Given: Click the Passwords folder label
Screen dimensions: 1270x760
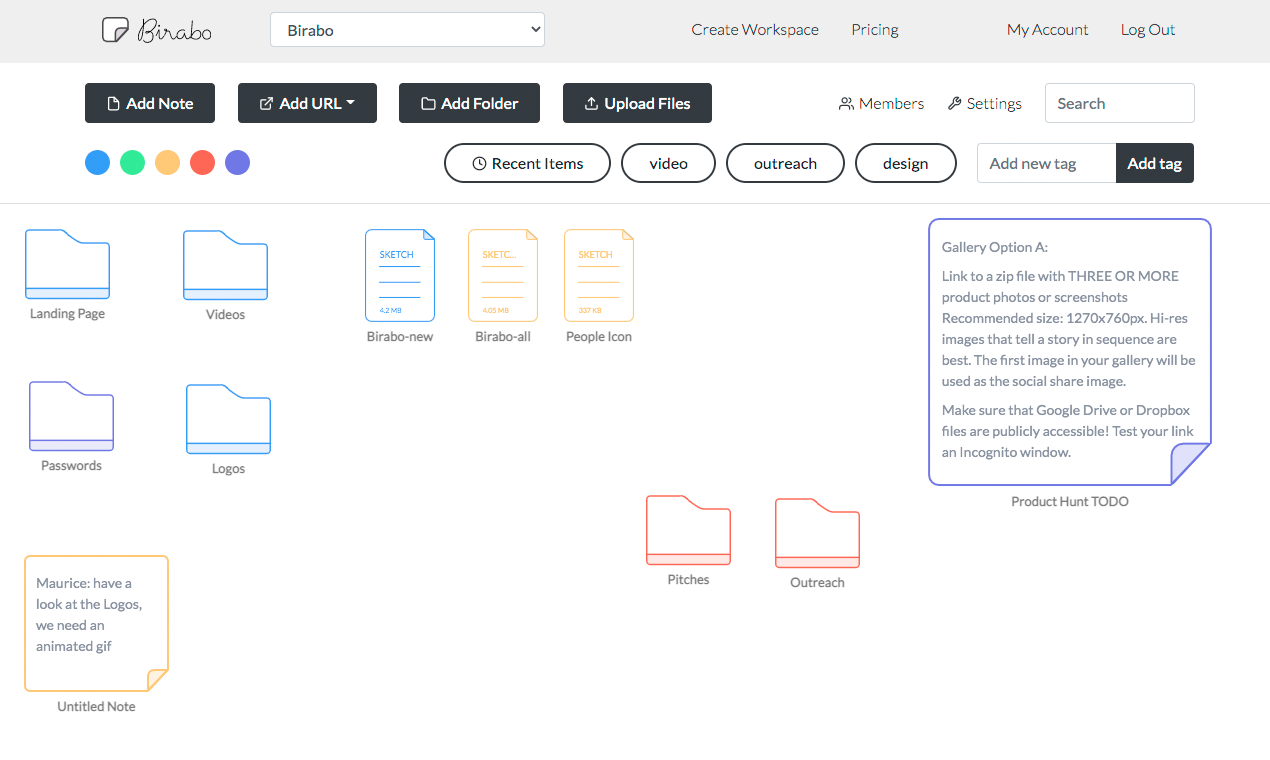Looking at the screenshot, I should click(x=71, y=466).
